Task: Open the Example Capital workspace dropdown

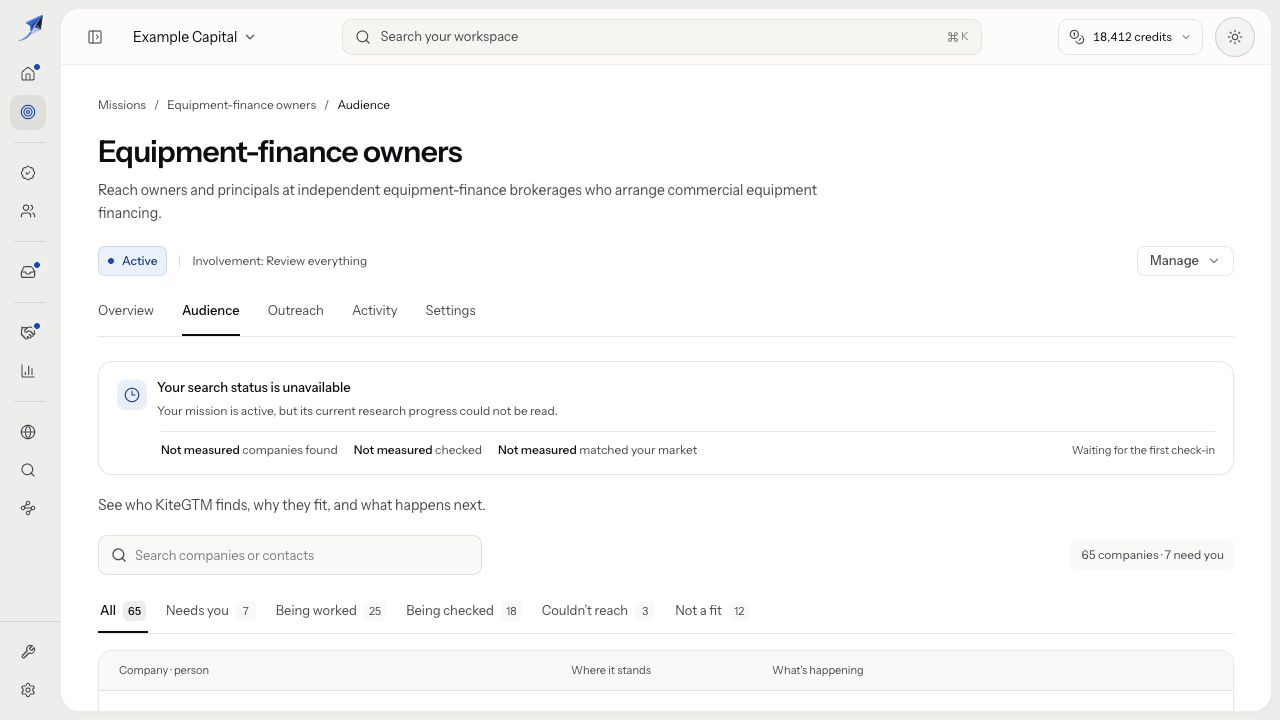Action: [194, 37]
